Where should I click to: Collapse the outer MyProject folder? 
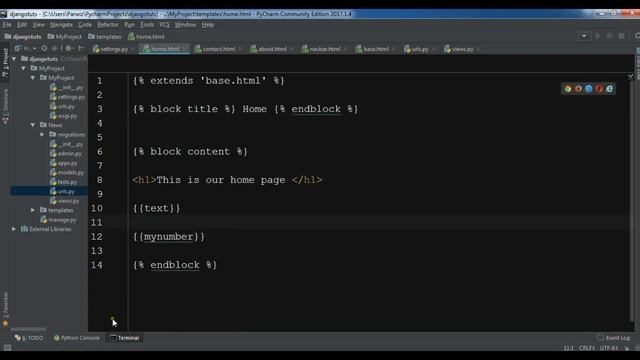point(24,68)
